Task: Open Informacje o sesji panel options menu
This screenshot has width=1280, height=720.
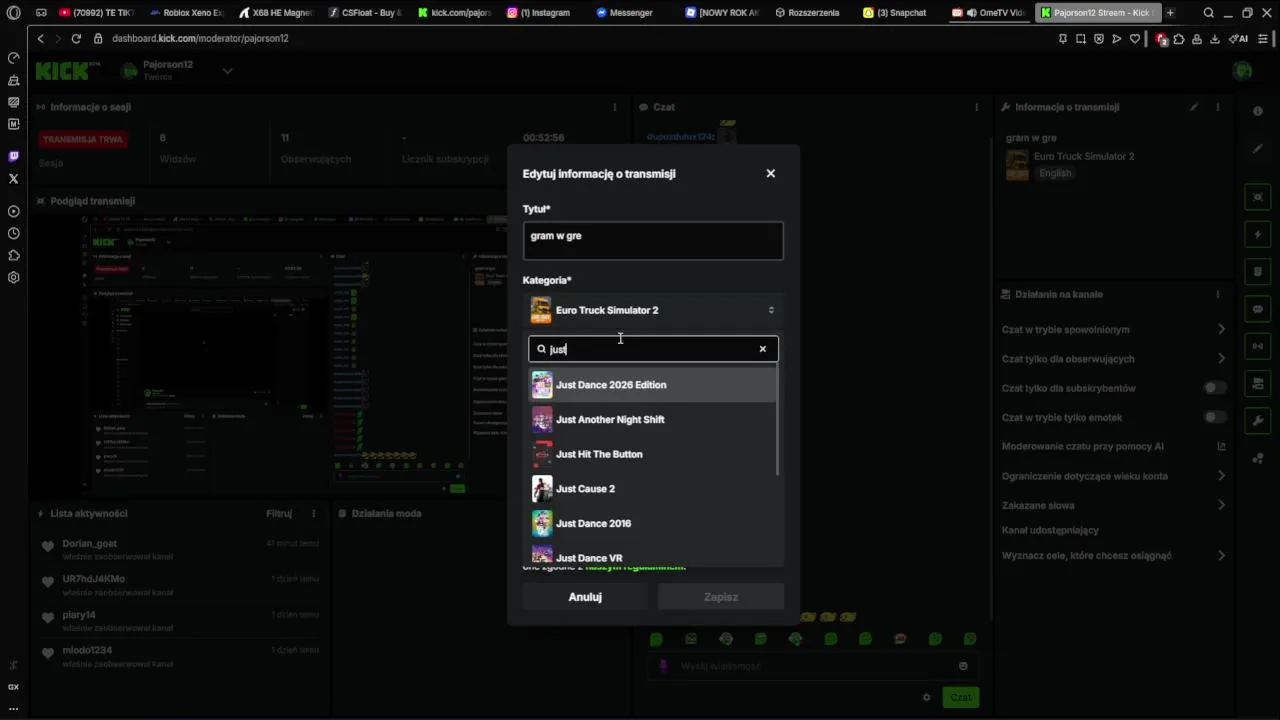Action: pos(614,107)
